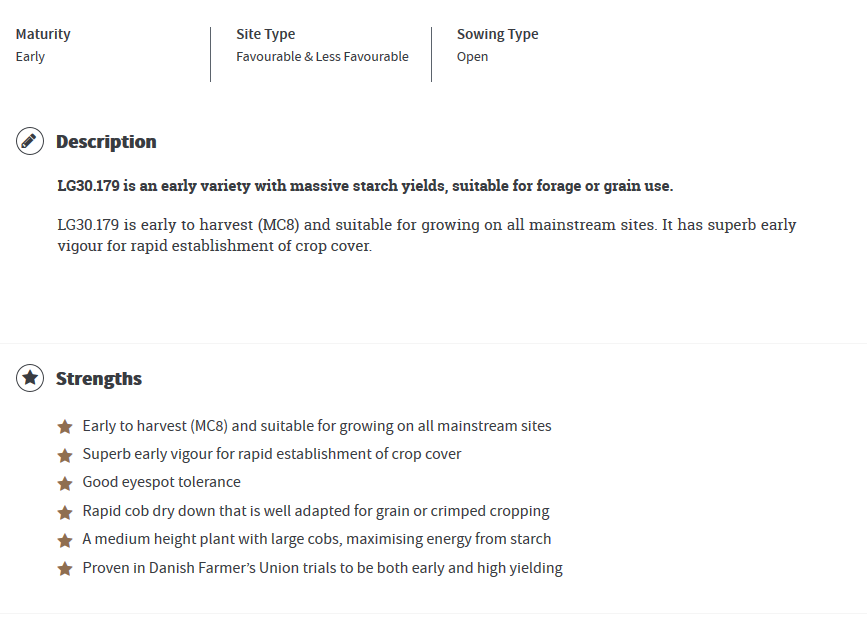Select the Description heading
This screenshot has height=620, width=867.
click(x=106, y=142)
